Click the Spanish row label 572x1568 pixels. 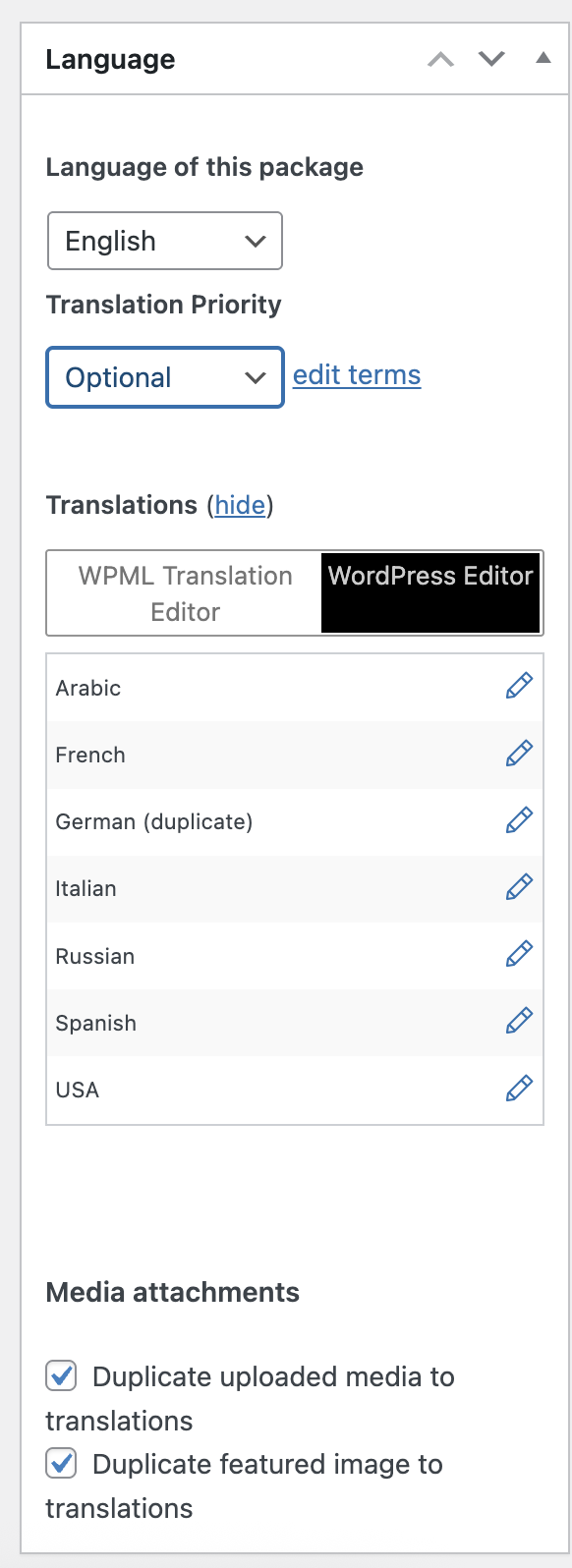(x=96, y=1023)
